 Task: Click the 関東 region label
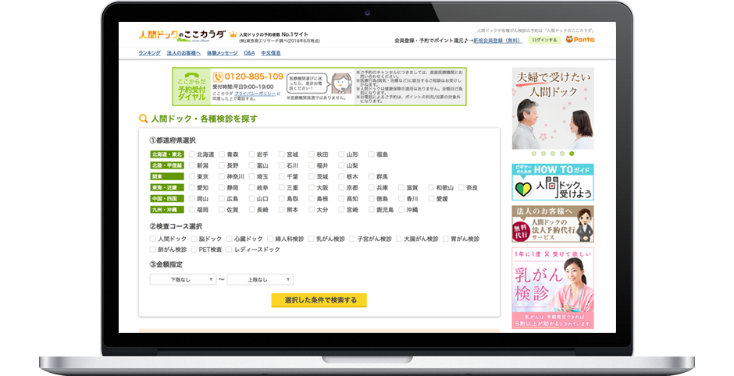tap(167, 177)
